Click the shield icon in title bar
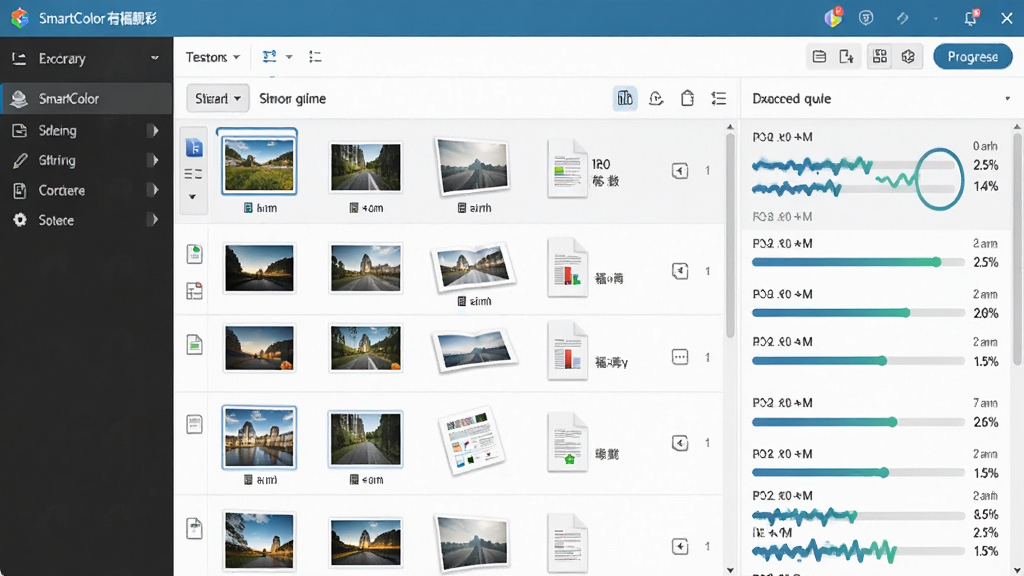 click(866, 18)
